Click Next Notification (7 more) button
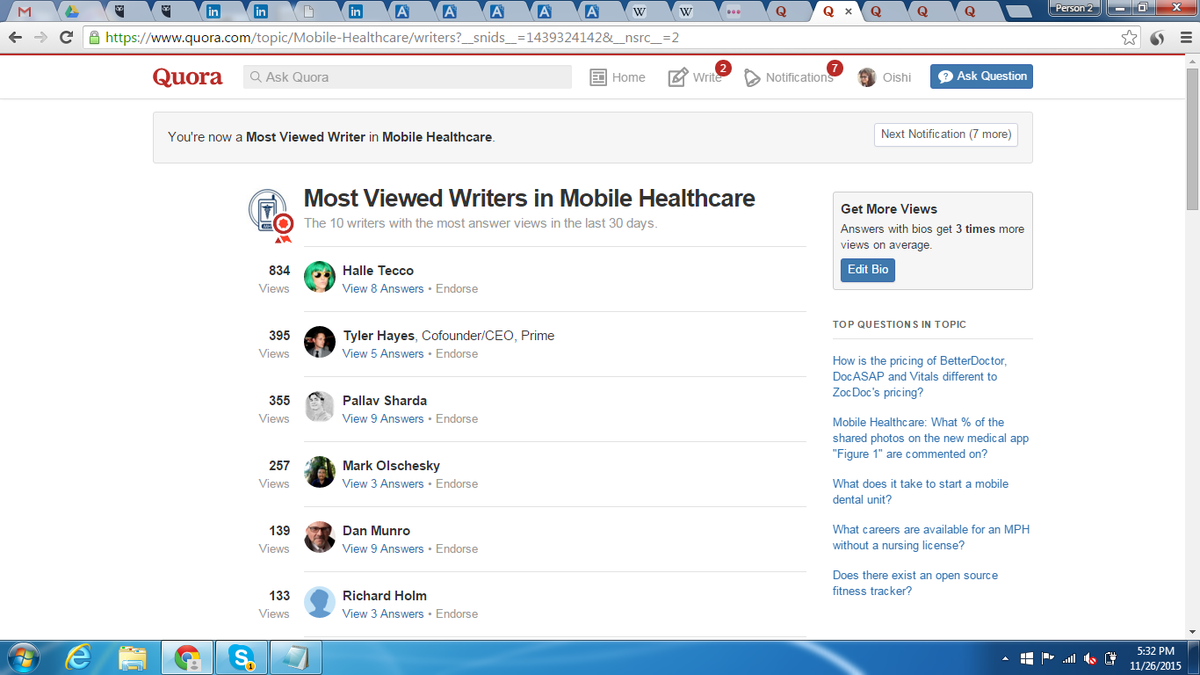The width and height of the screenshot is (1200, 675). pos(946,134)
